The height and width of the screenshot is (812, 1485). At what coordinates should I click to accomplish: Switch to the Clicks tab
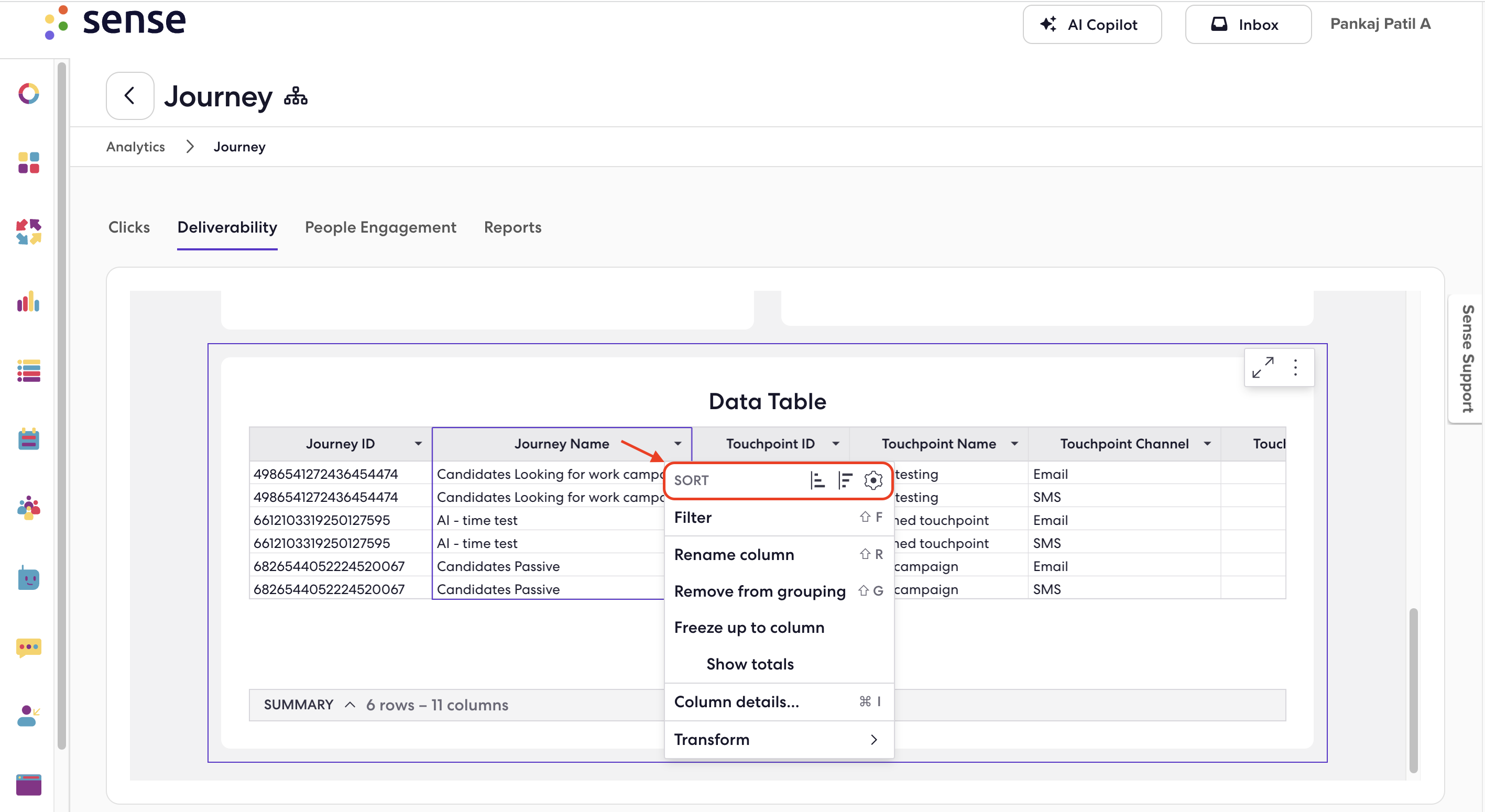(129, 228)
